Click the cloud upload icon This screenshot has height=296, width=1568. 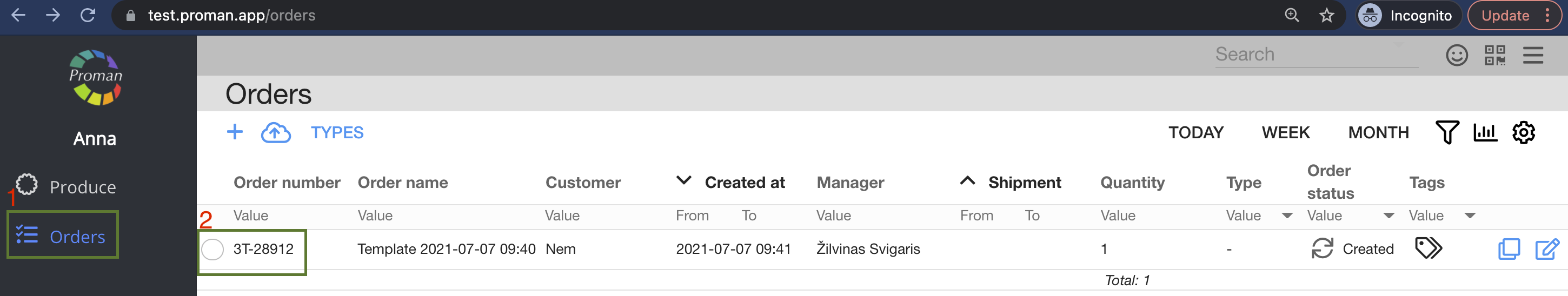click(x=276, y=132)
